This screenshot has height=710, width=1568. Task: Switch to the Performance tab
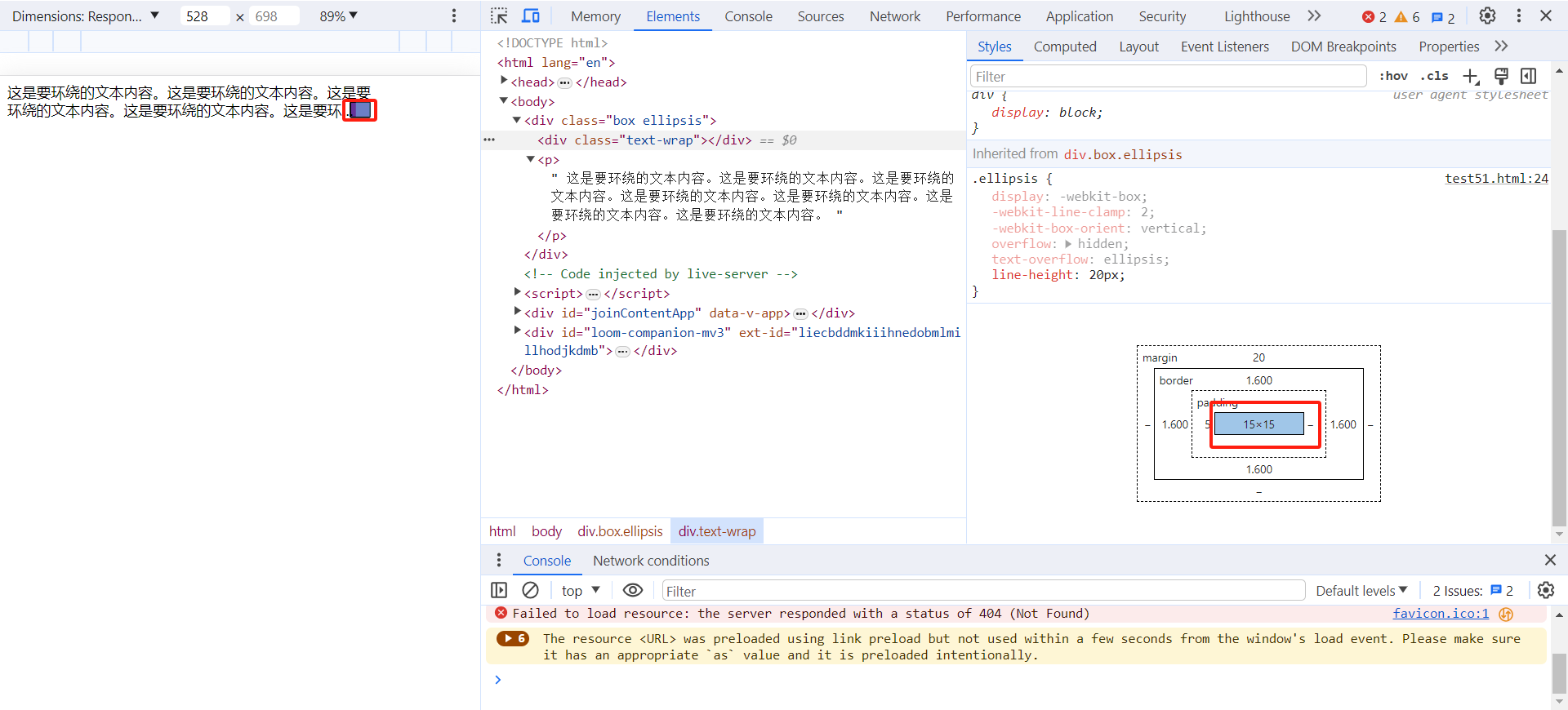tap(983, 16)
